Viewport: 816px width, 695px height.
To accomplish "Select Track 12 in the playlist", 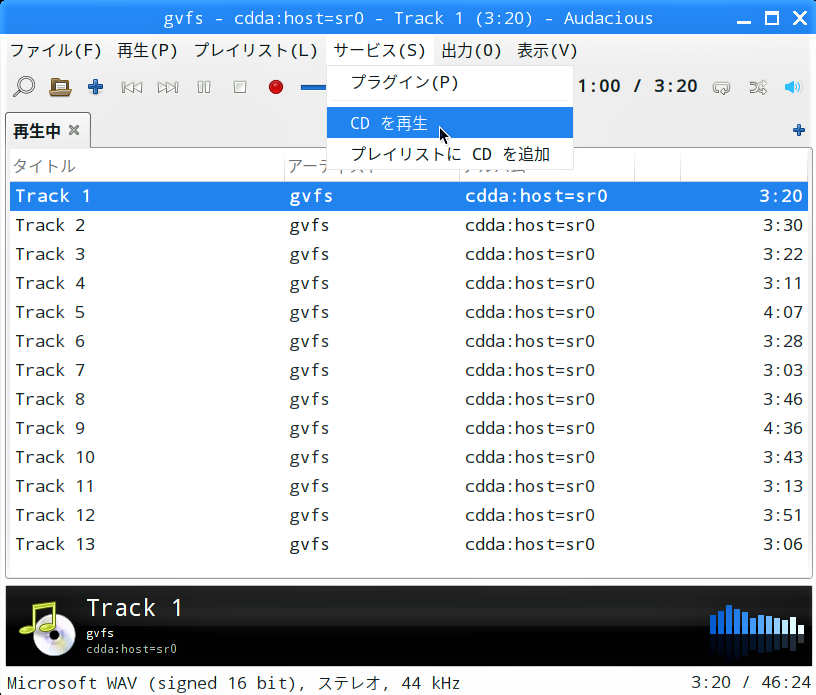I will 409,515.
